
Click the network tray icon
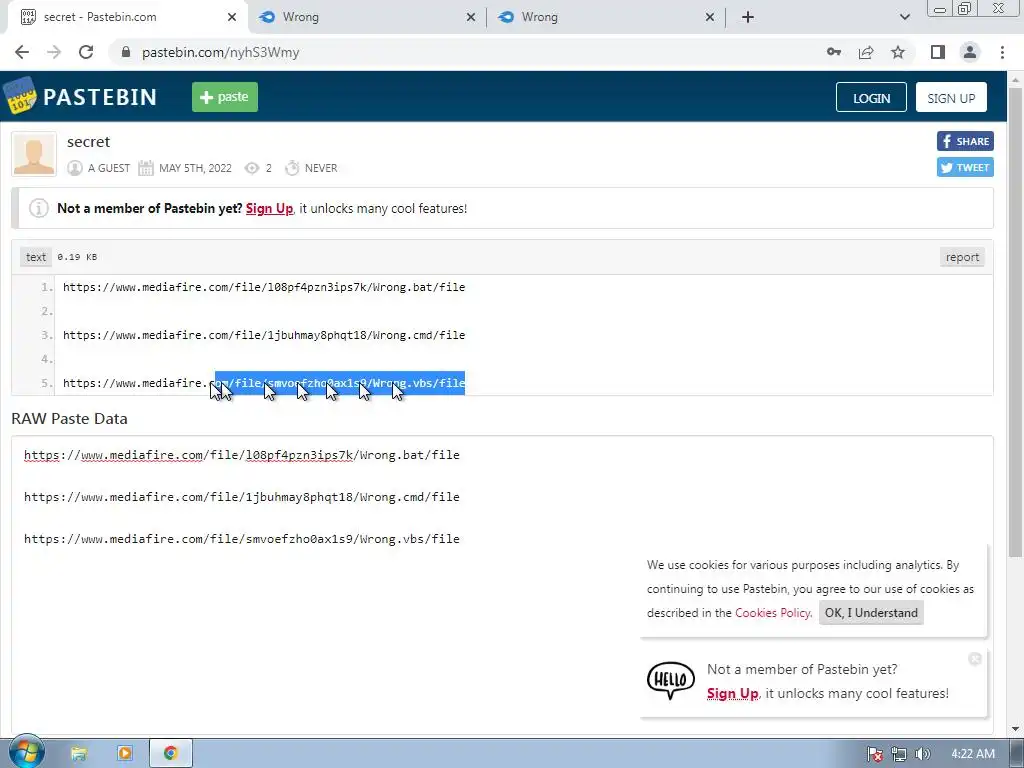899,754
